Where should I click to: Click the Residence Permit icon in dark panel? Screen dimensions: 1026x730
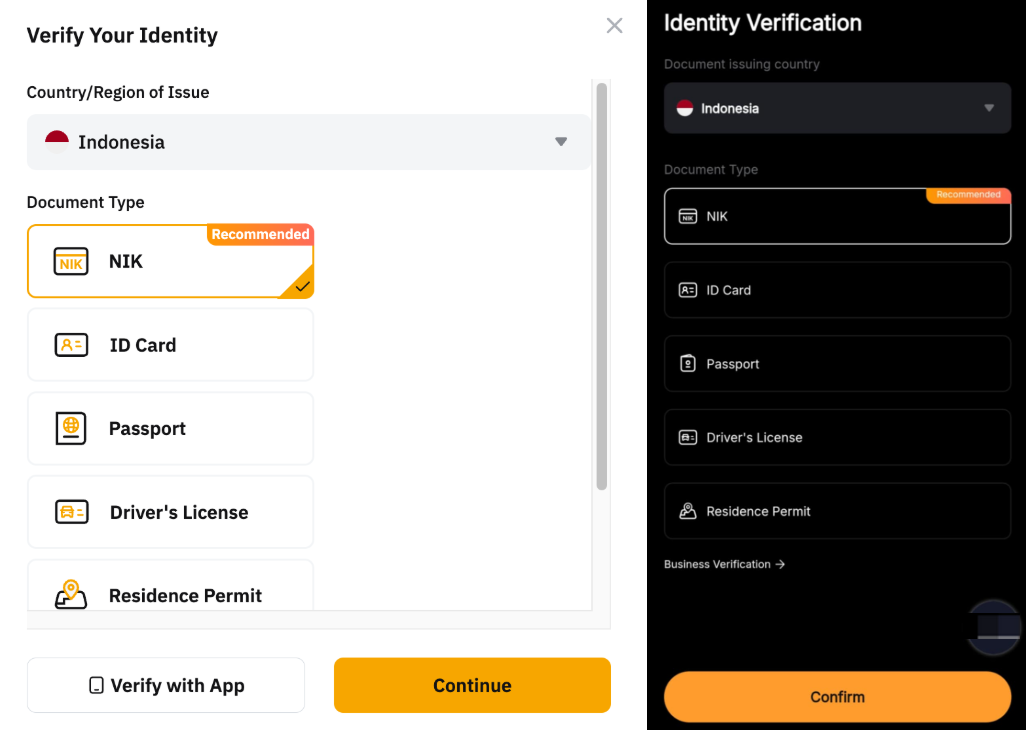[x=687, y=511]
